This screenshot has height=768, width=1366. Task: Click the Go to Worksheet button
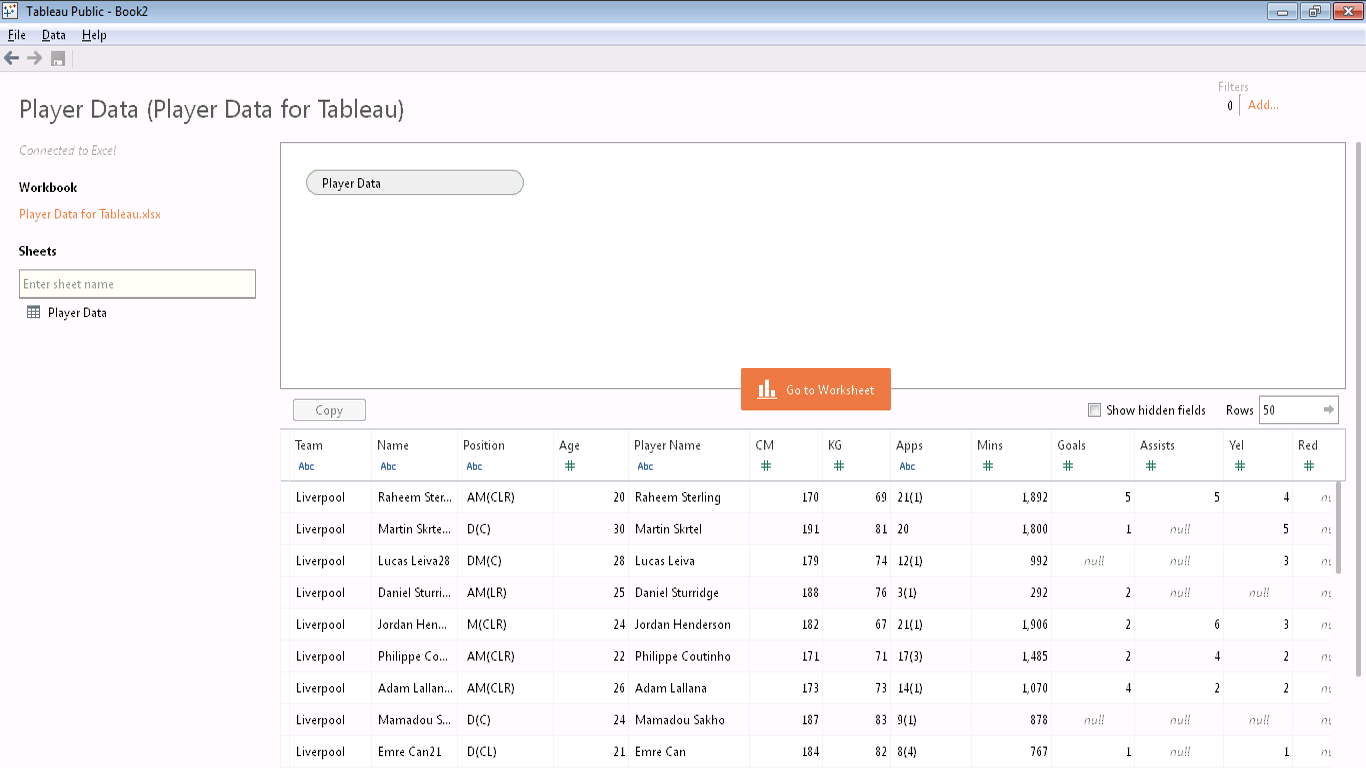pyautogui.click(x=816, y=389)
